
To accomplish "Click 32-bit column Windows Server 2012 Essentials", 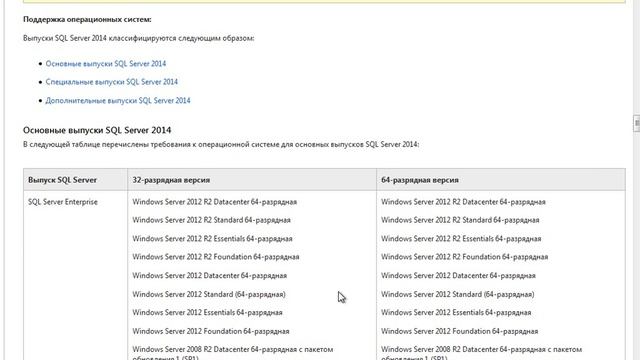I will coord(207,313).
